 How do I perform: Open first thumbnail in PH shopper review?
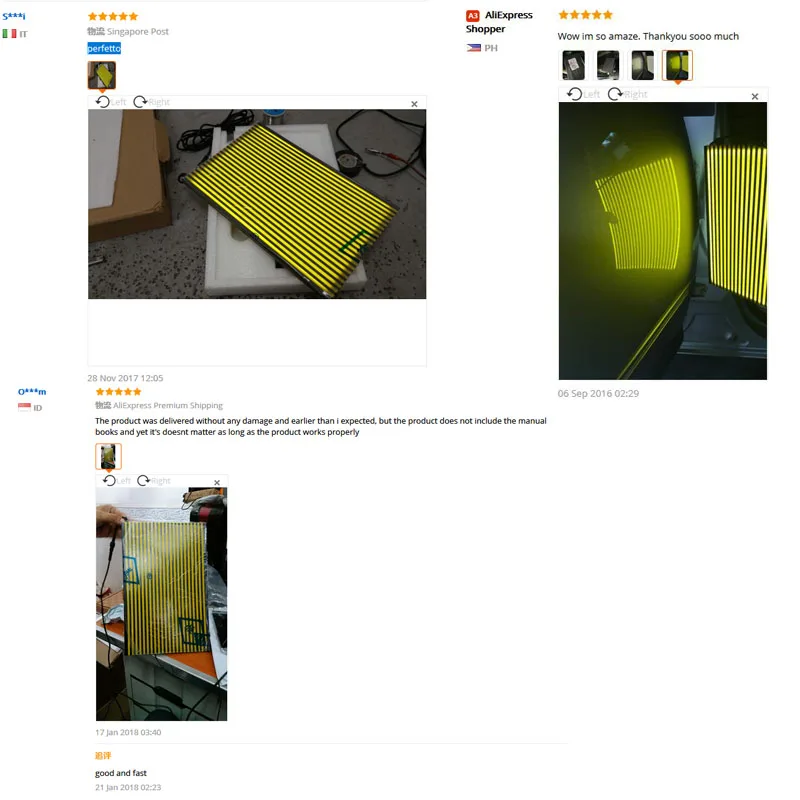coord(573,65)
